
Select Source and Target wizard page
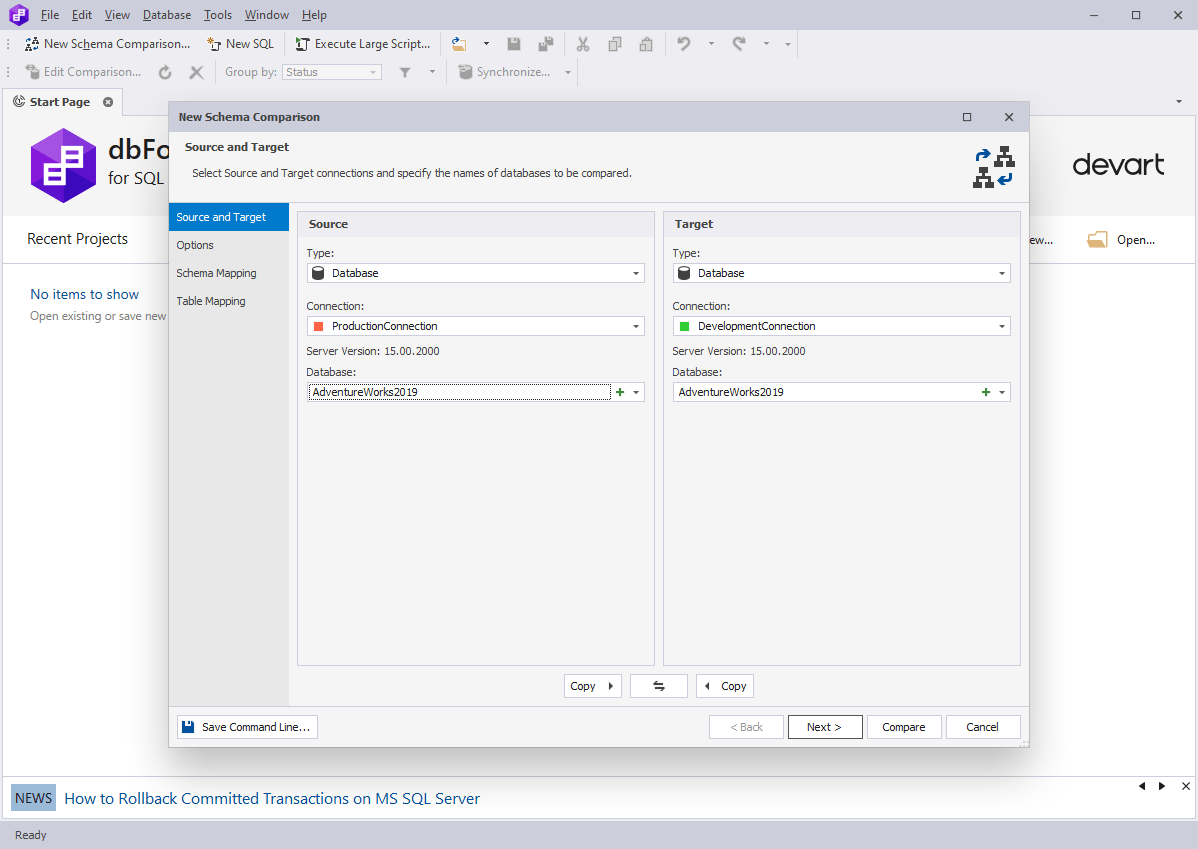(228, 217)
